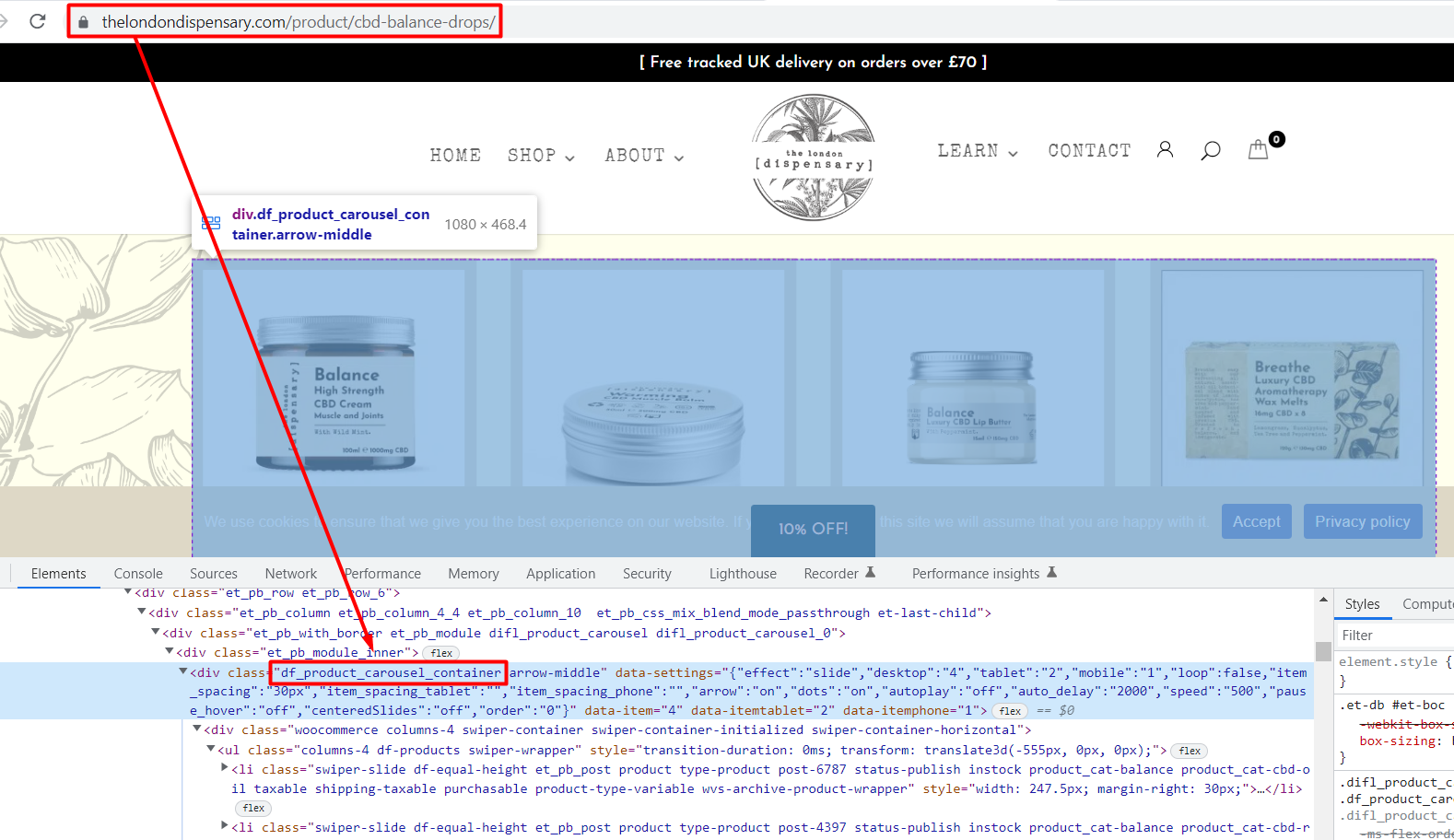Collapse the df_product_carousel_container div node
This screenshot has height=840, width=1454.
183,671
